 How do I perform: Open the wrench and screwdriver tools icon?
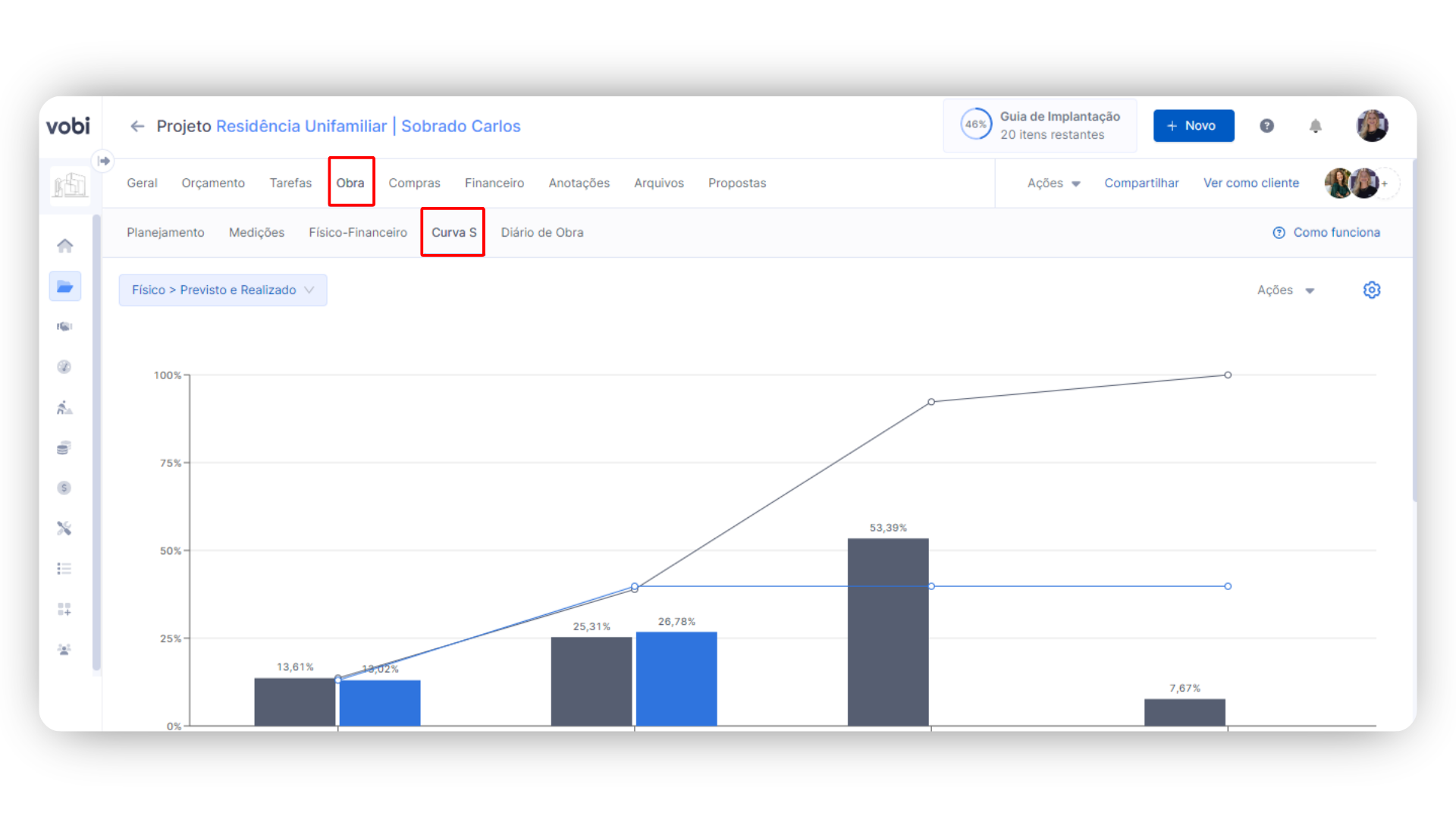(64, 529)
